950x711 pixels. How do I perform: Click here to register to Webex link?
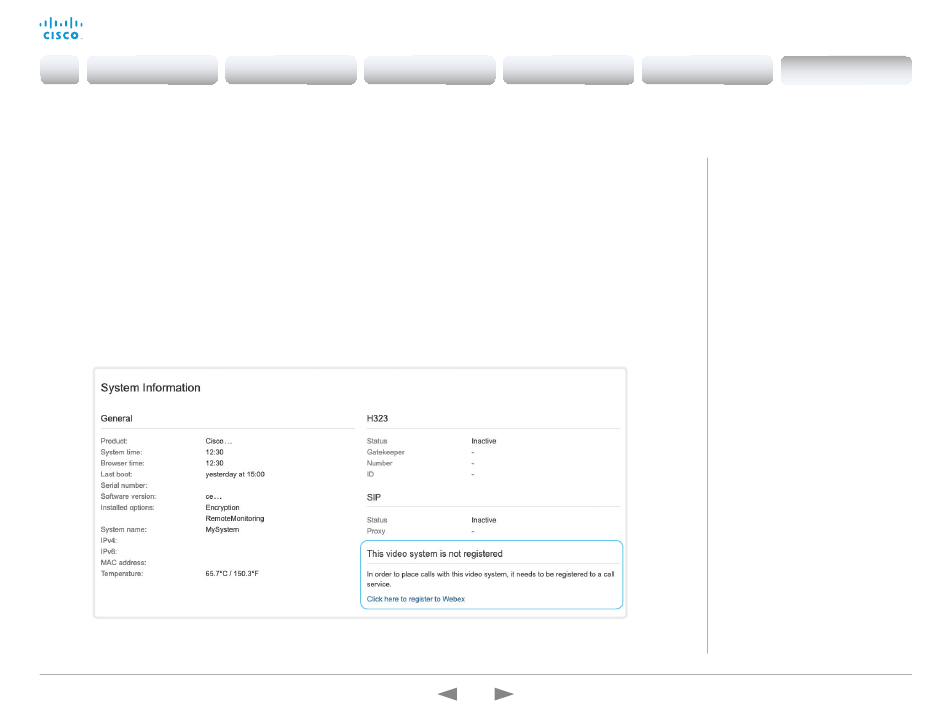[x=415, y=599]
